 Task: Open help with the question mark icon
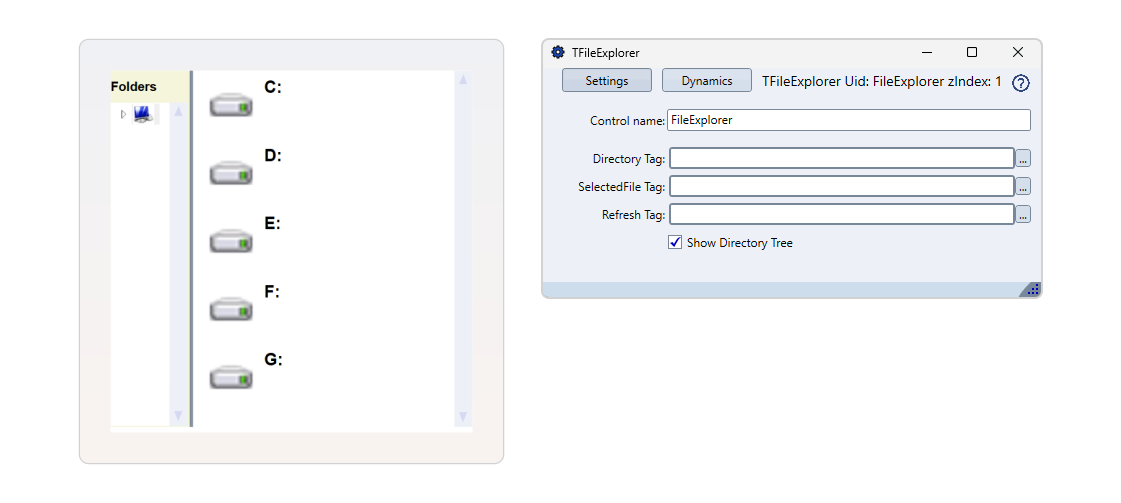pos(1020,83)
